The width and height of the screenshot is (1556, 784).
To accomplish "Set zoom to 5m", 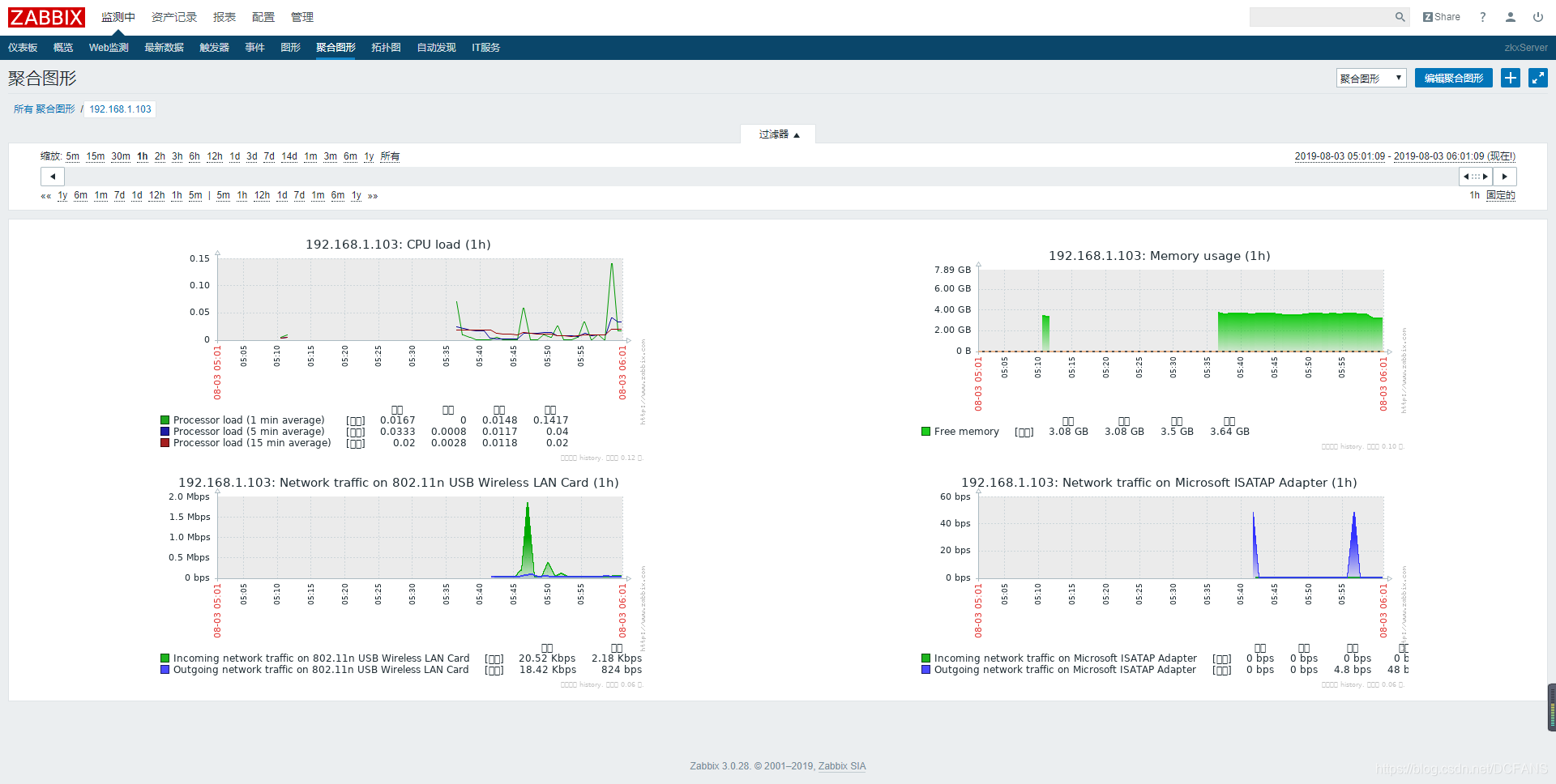I will point(73,156).
